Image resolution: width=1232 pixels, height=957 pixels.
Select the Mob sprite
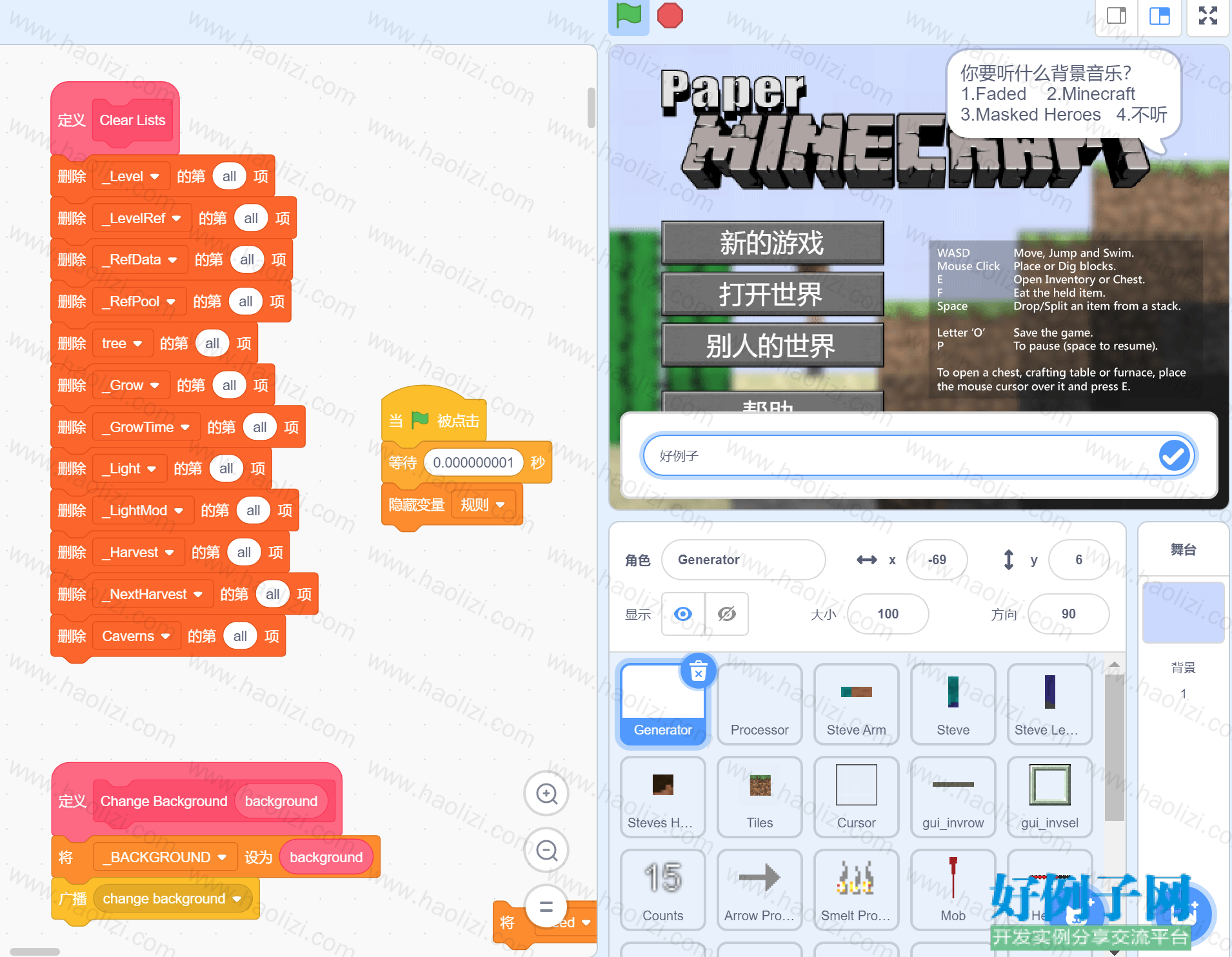(953, 891)
